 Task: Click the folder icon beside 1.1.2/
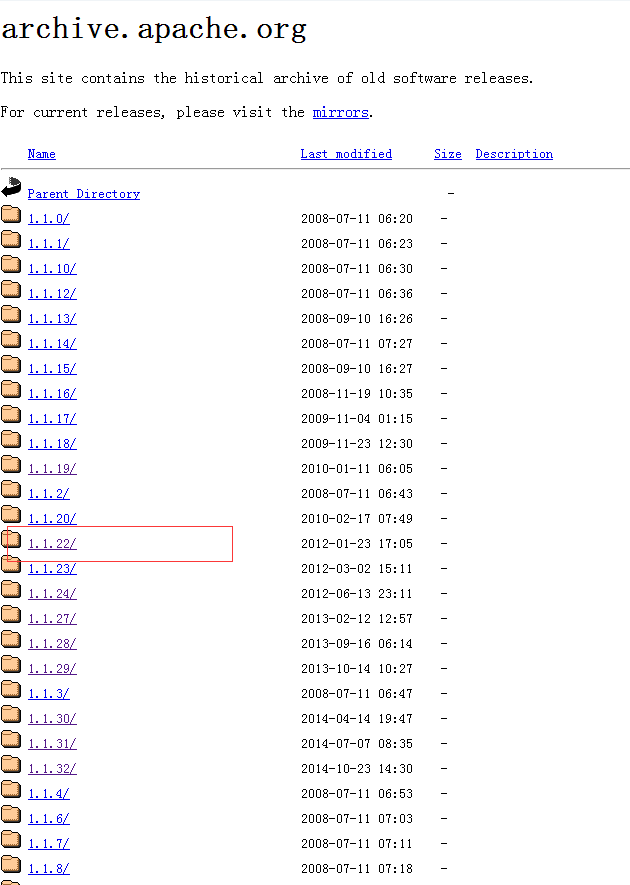point(11,489)
